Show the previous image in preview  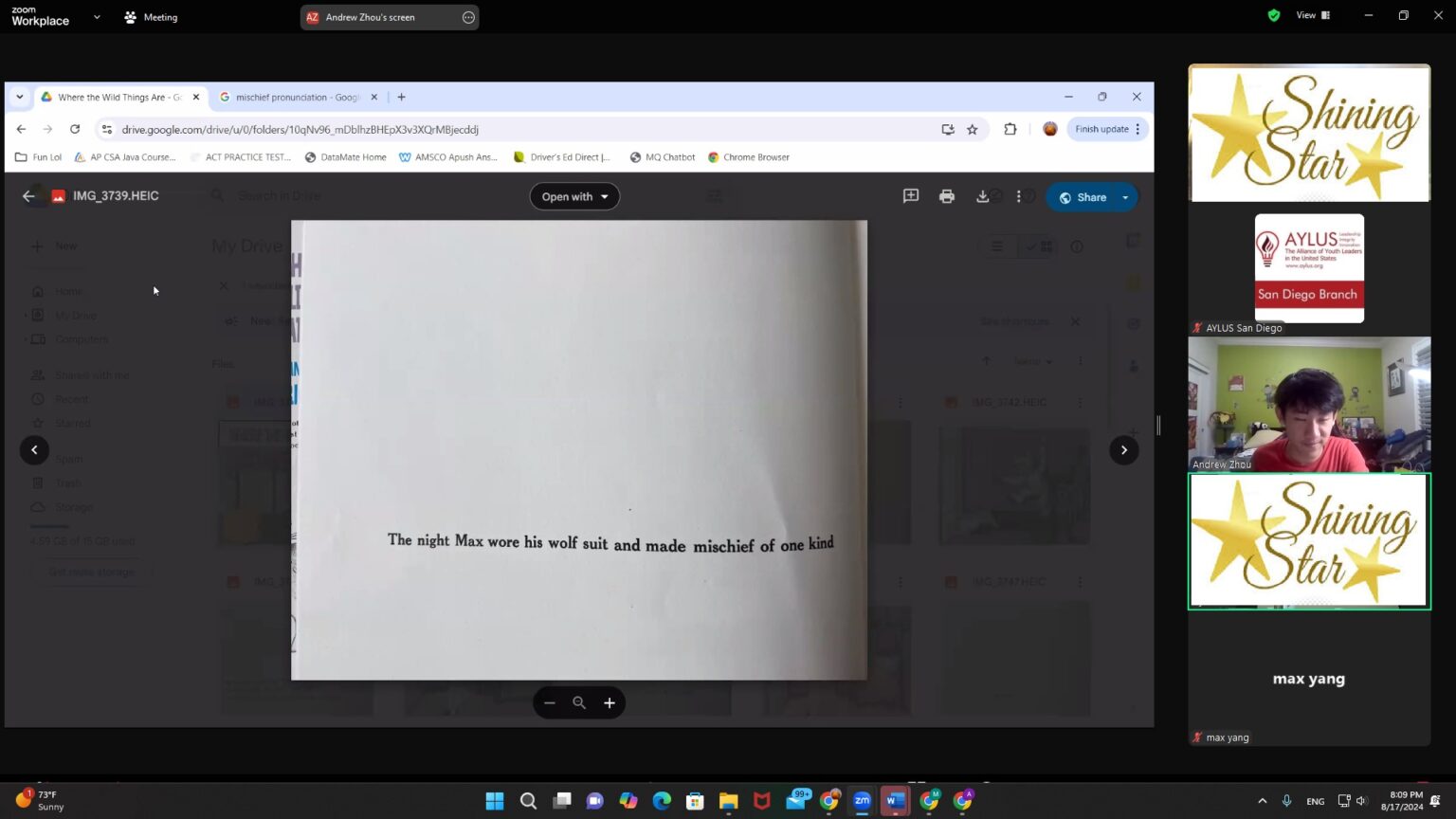coord(34,450)
